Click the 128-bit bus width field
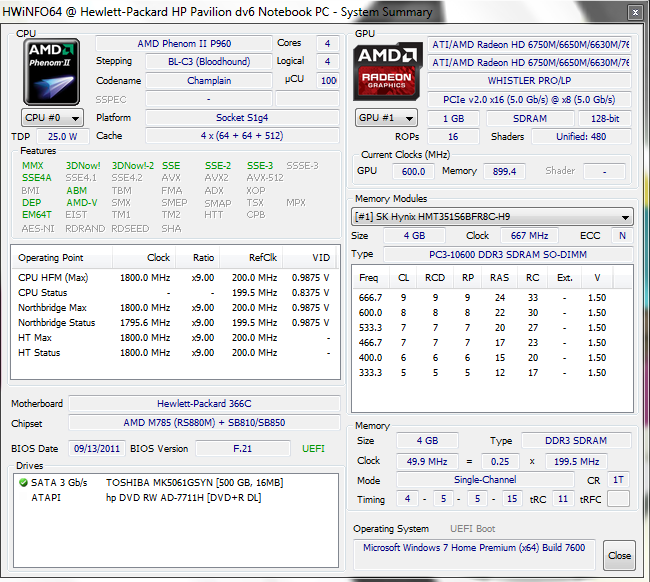The width and height of the screenshot is (650, 582). [605, 119]
